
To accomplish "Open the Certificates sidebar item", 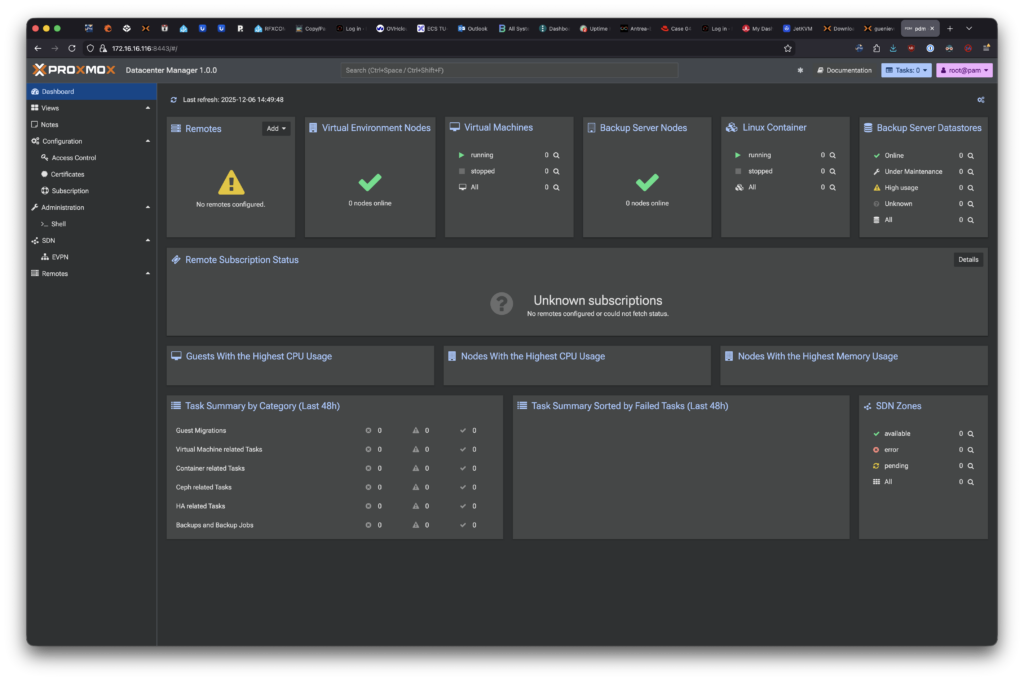I will click(68, 174).
